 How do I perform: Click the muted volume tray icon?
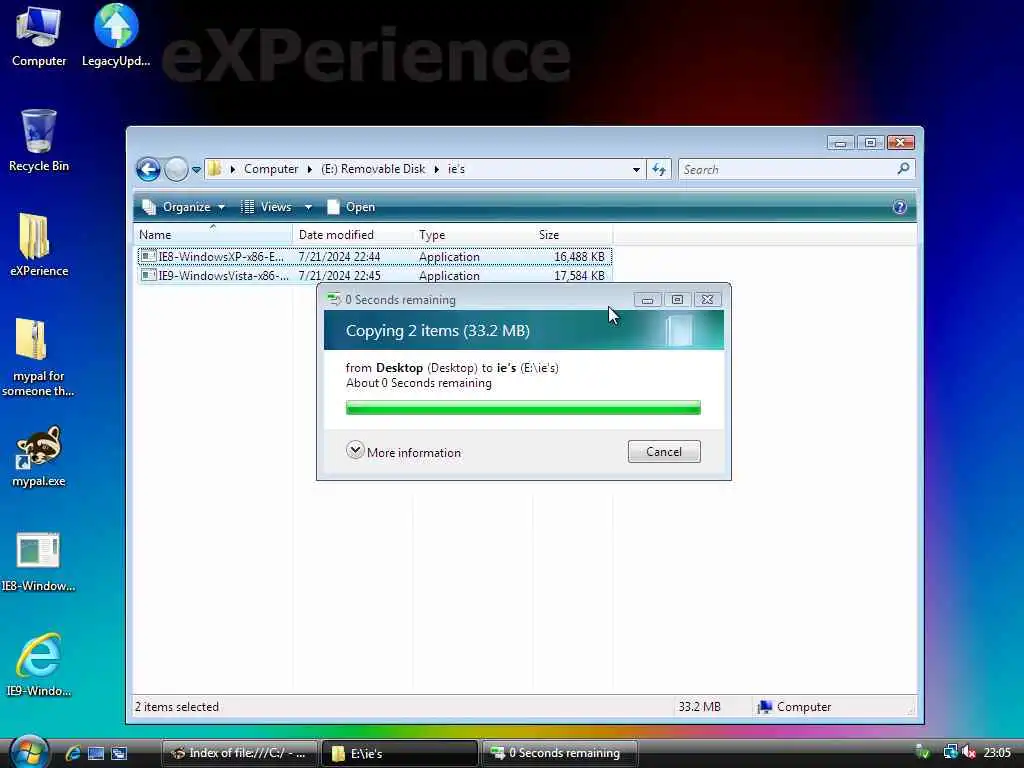coord(969,752)
